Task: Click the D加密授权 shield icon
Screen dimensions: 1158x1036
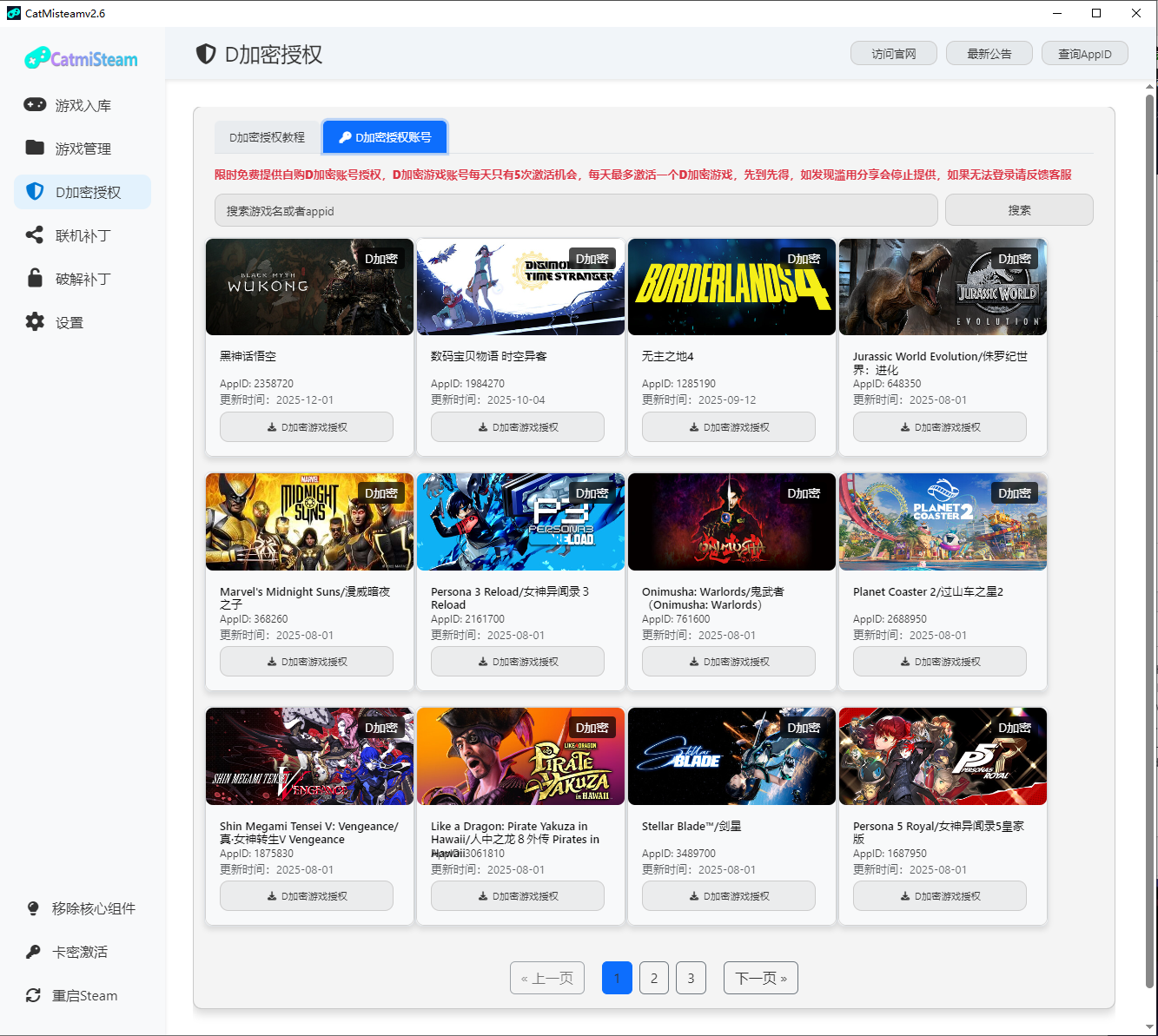Action: [35, 191]
